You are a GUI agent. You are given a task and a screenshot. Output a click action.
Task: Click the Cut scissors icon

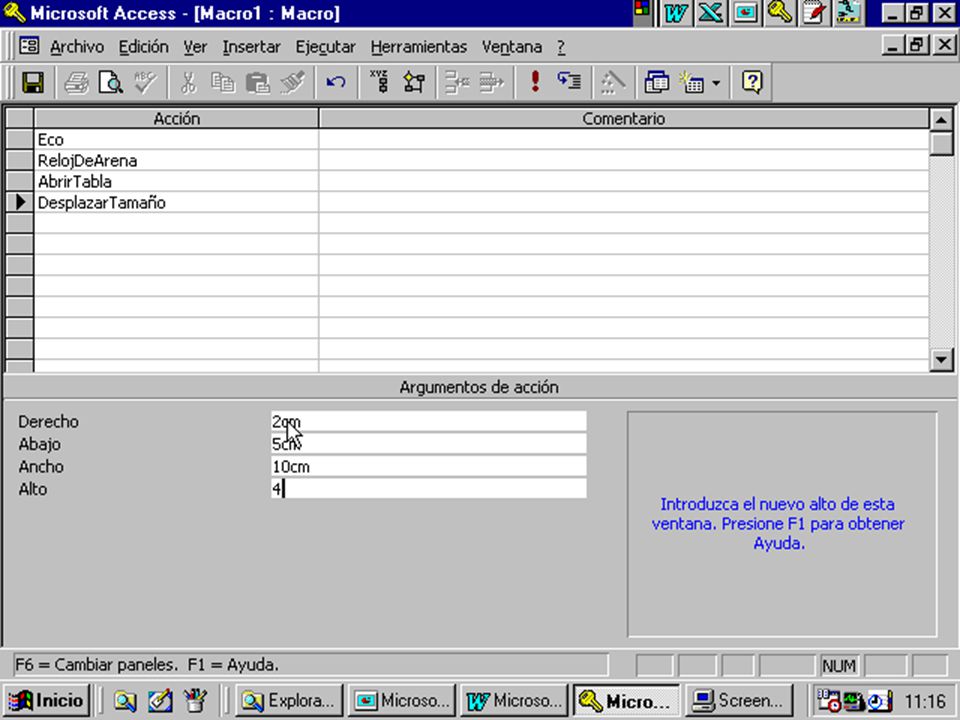pos(188,82)
